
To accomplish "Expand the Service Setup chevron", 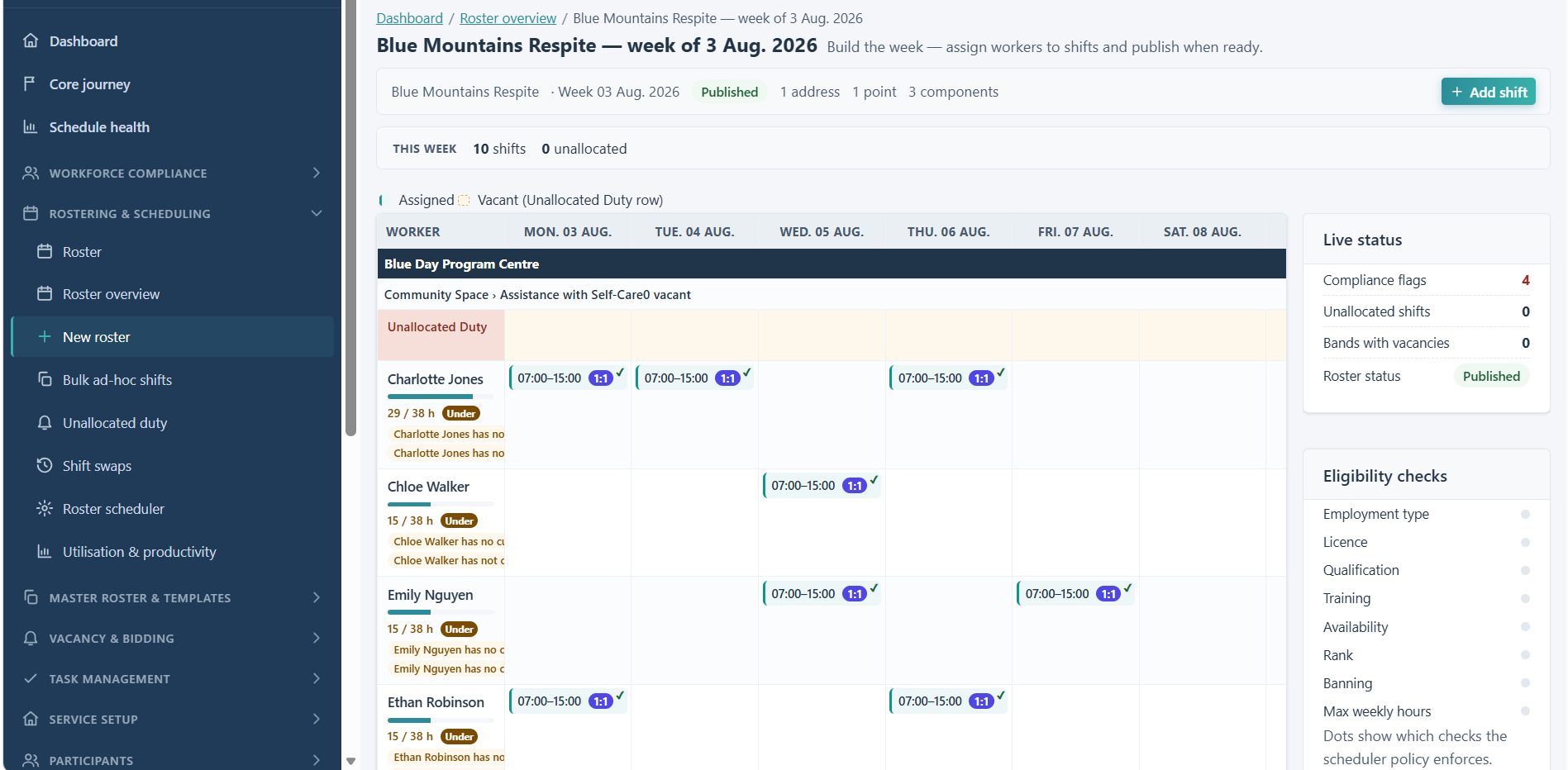I will (317, 719).
